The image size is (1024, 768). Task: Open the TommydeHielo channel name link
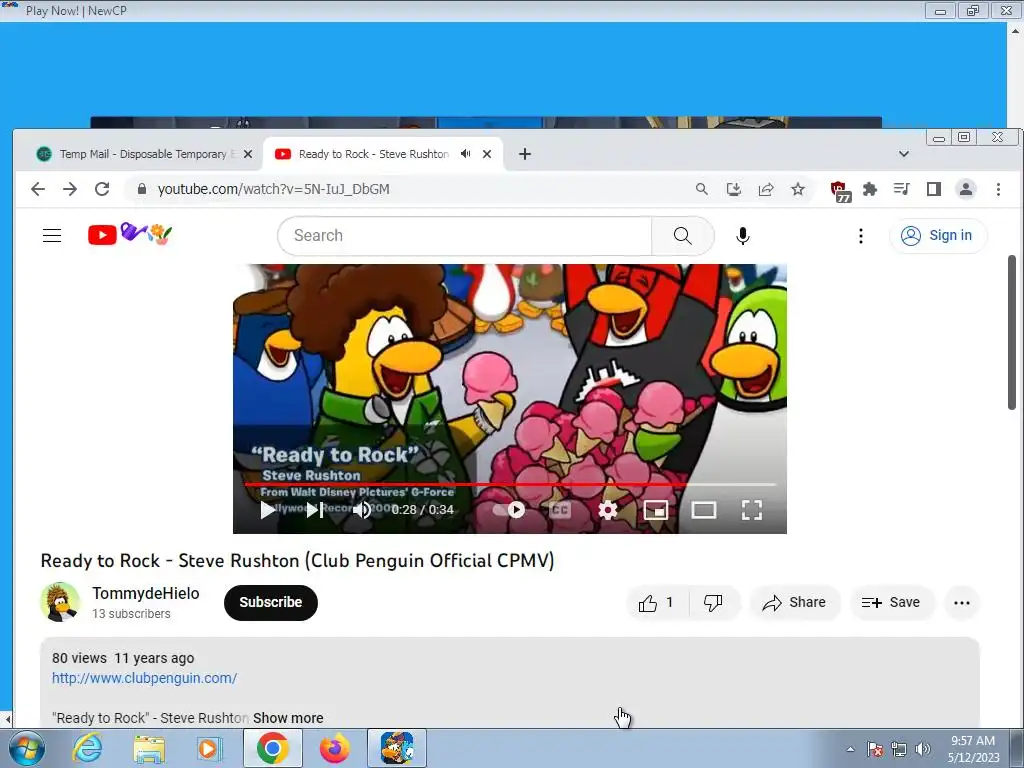click(x=146, y=593)
